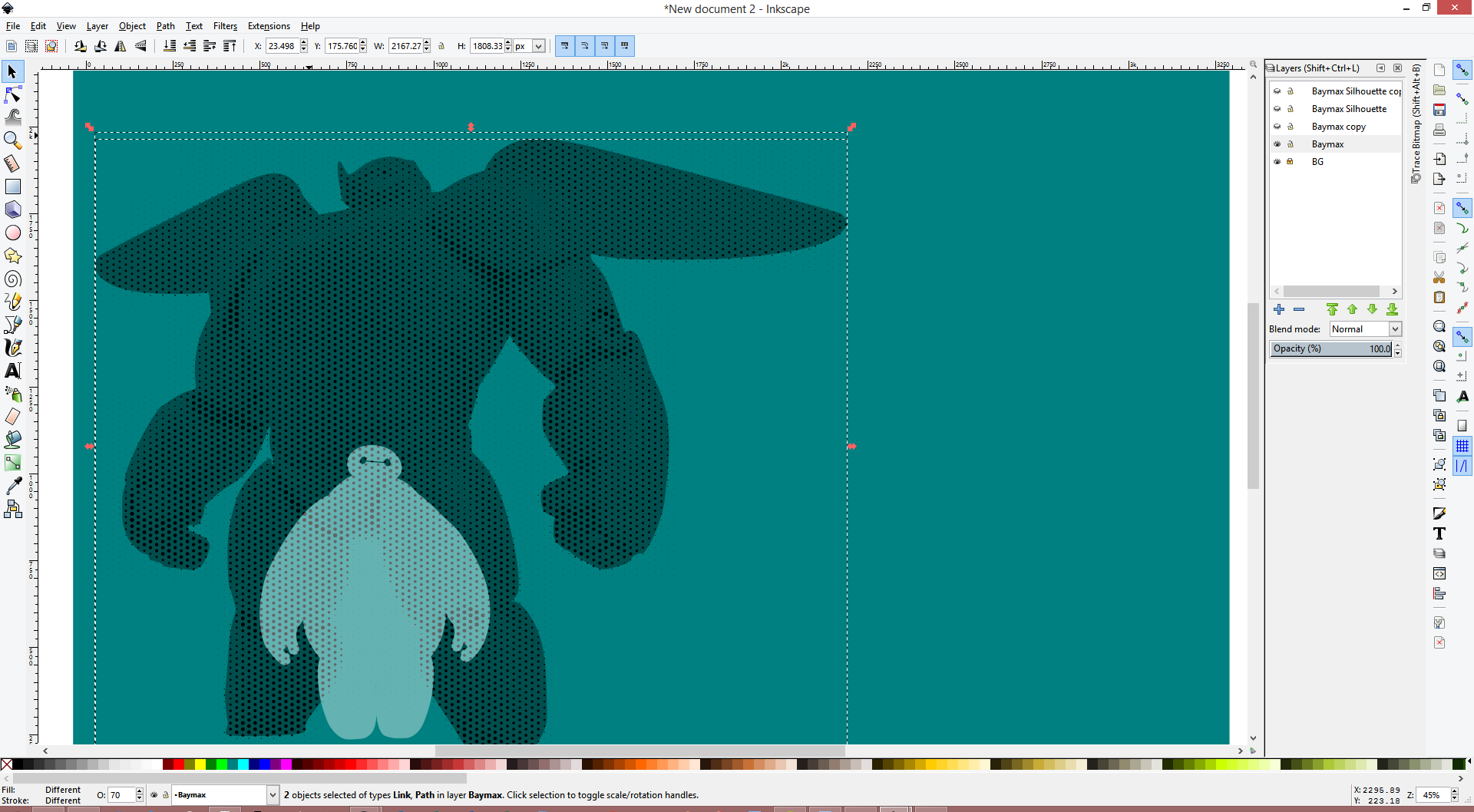This screenshot has height=812, width=1474.
Task: Pick the red palette swatch
Action: 178,764
